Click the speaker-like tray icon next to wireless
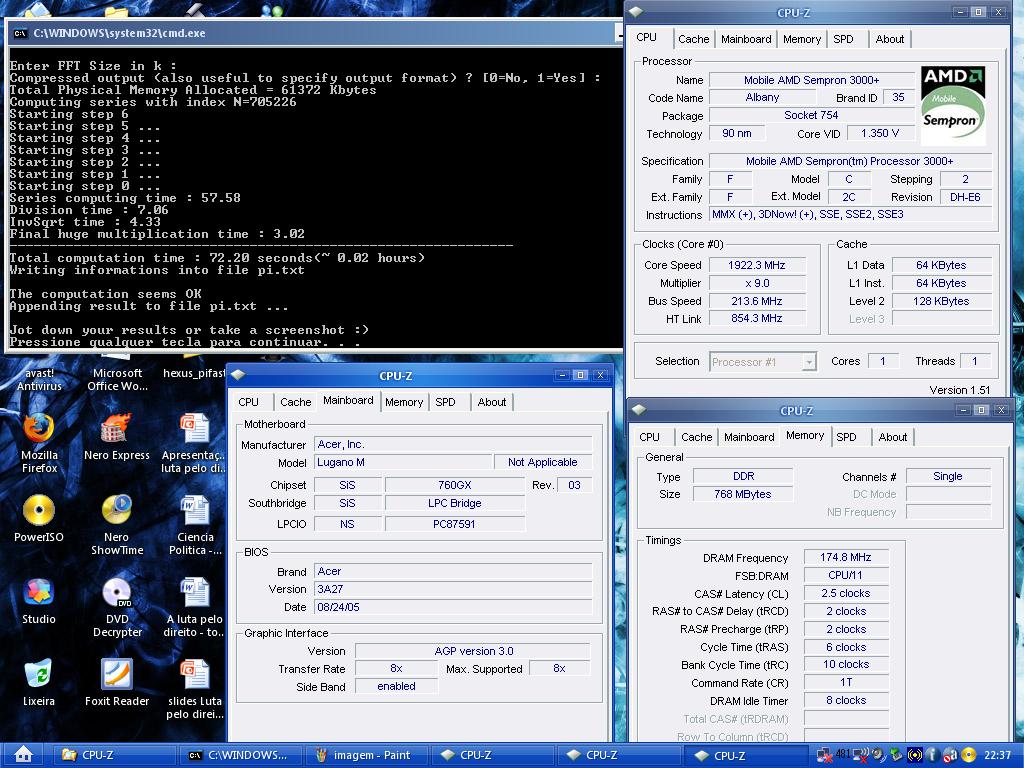The width and height of the screenshot is (1024, 768). click(x=879, y=756)
